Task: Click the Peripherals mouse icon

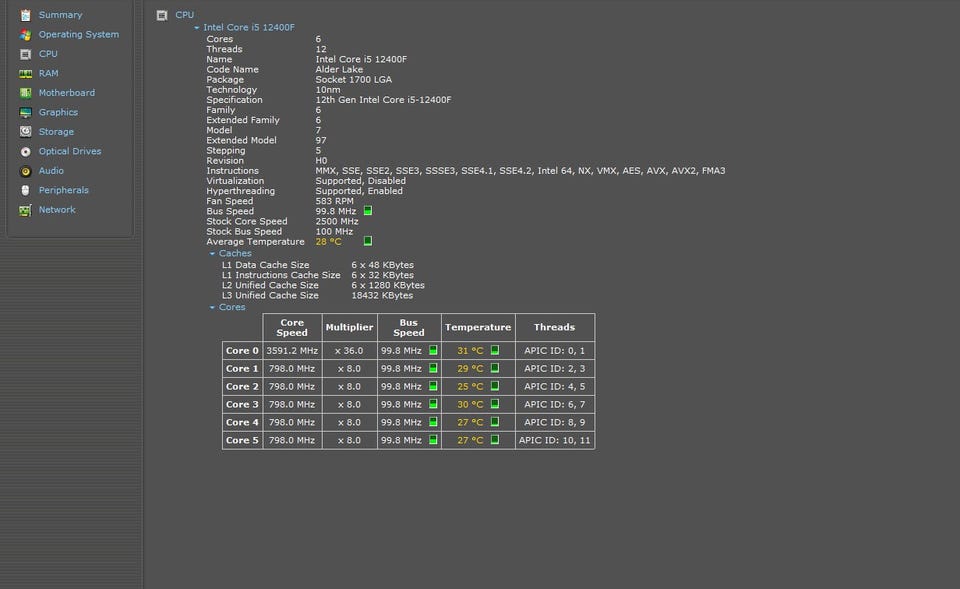Action: pyautogui.click(x=25, y=190)
